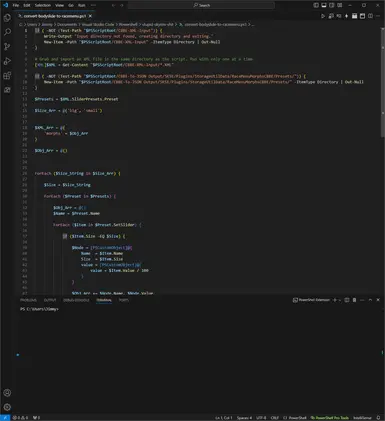This screenshot has height=421, width=385.
Task: Click the Spaces: 4 indentation status item
Action: tap(244, 418)
